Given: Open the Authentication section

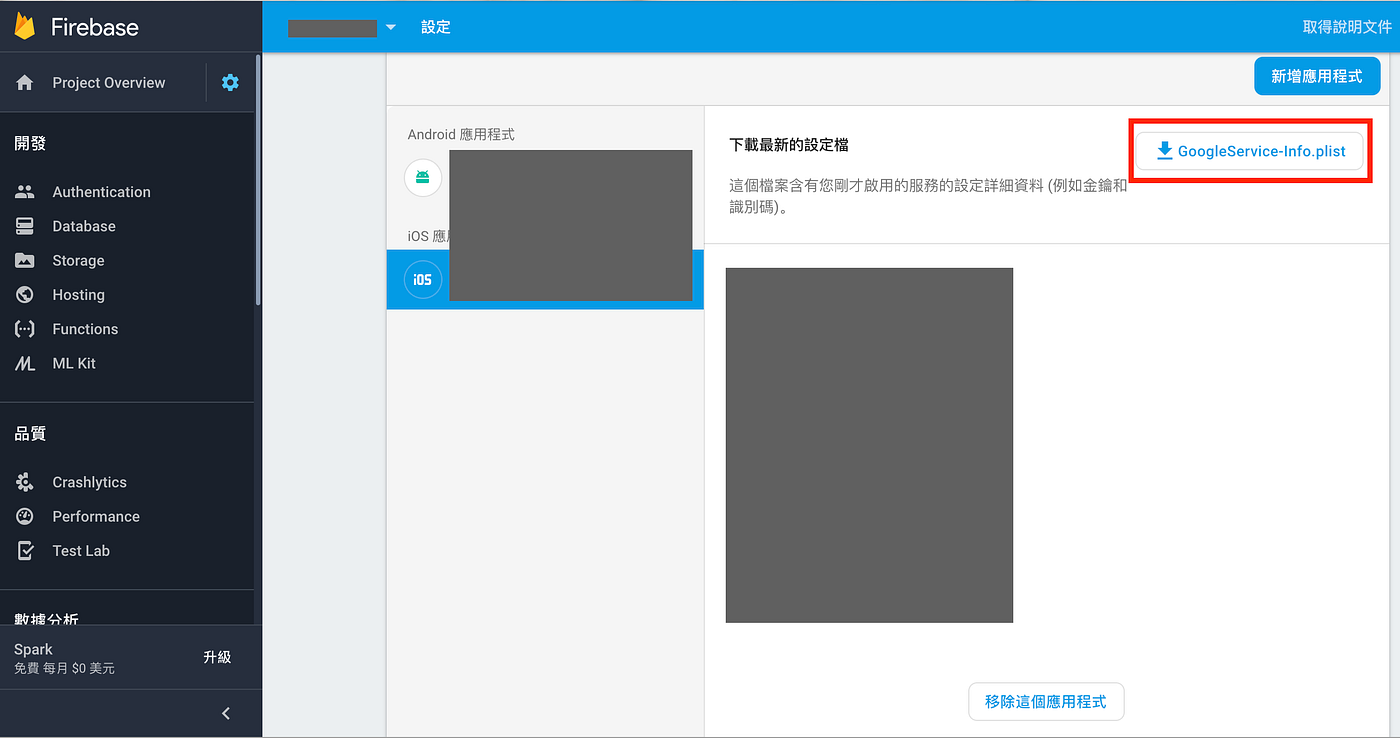Looking at the screenshot, I should pos(101,191).
